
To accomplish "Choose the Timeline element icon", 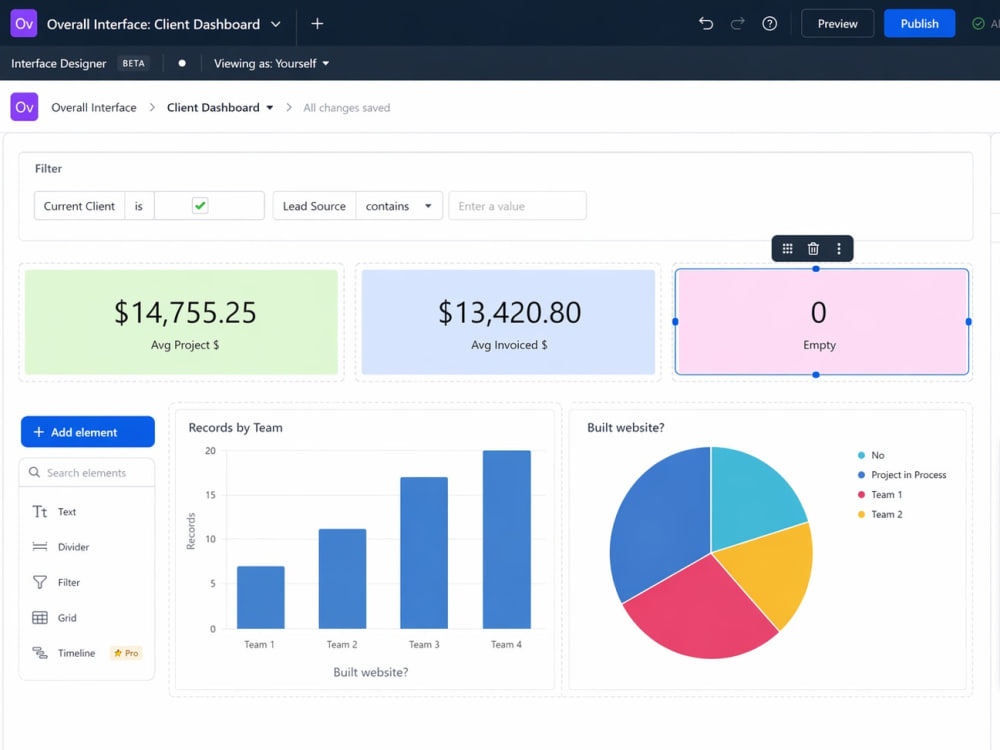I will pos(40,652).
